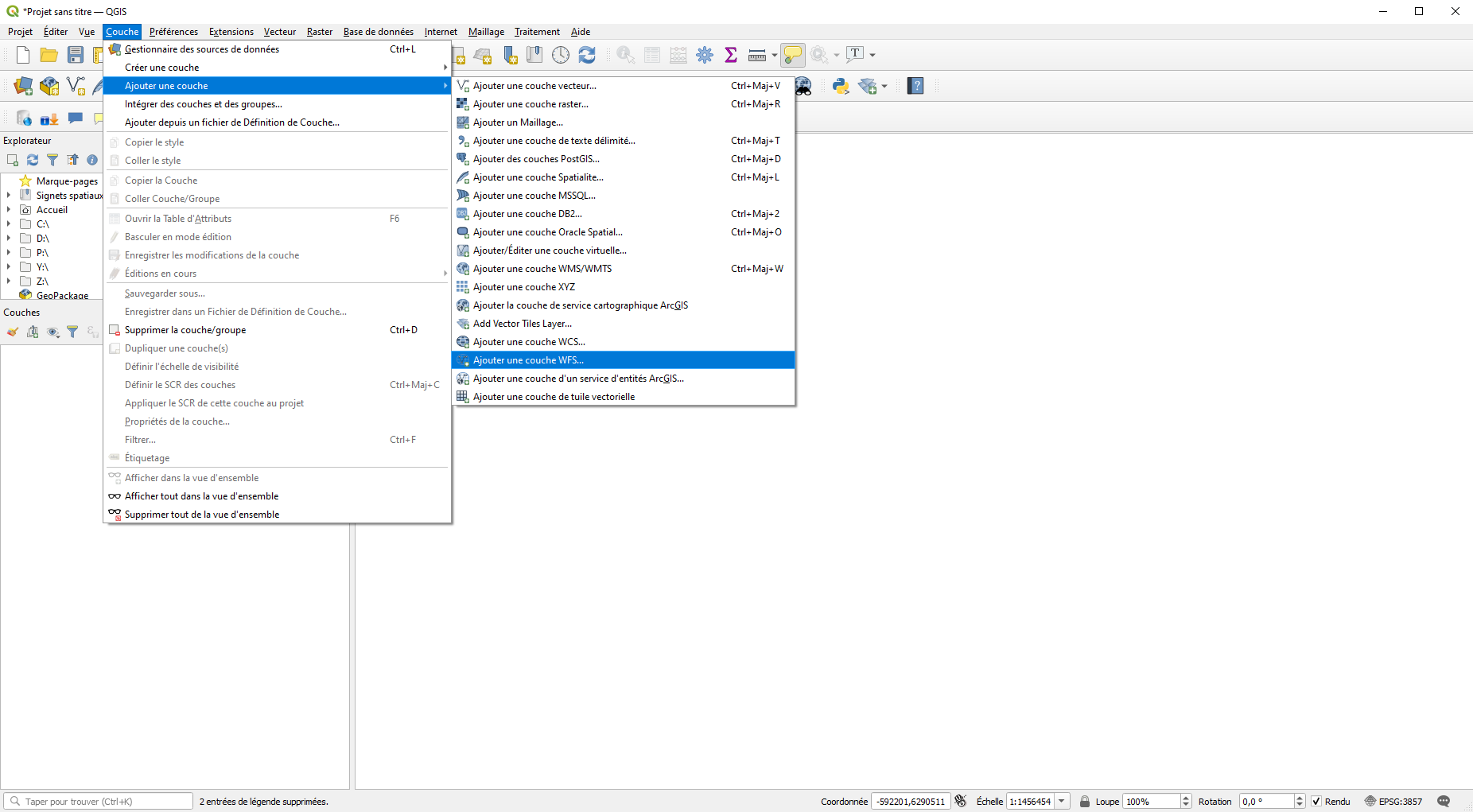Open the Vecteur menu
The height and width of the screenshot is (812, 1473).
(279, 32)
